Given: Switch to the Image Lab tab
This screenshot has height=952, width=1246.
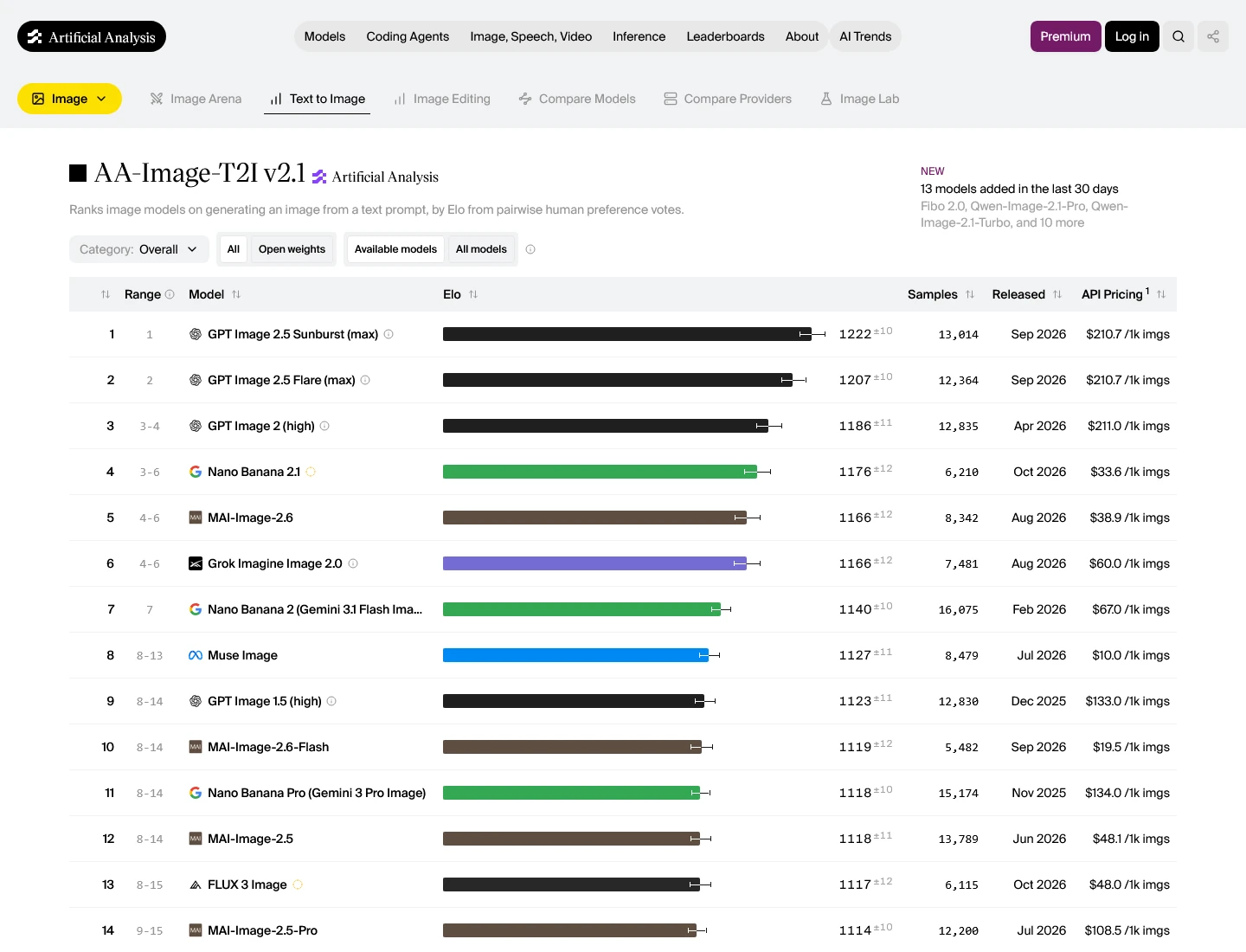Looking at the screenshot, I should 860,99.
